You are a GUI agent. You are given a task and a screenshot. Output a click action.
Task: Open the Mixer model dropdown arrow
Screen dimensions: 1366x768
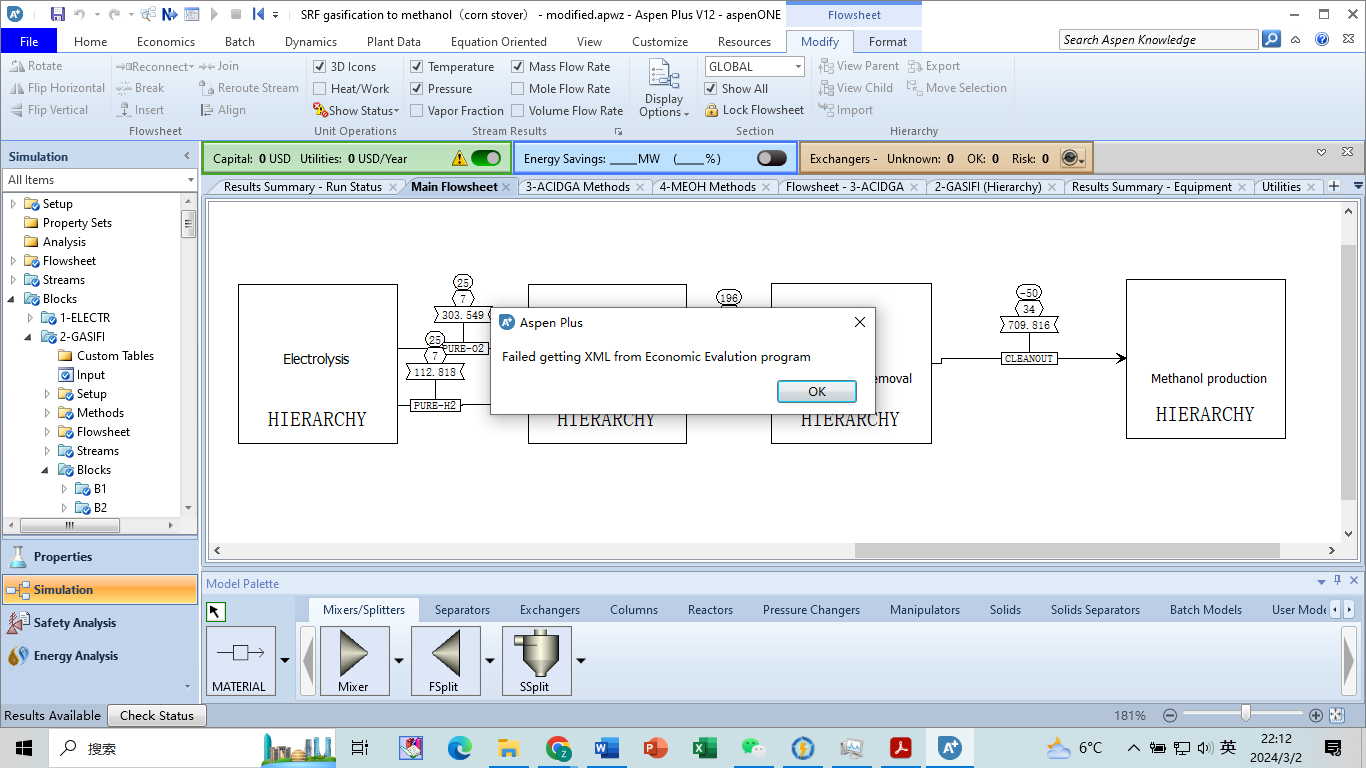[399, 660]
